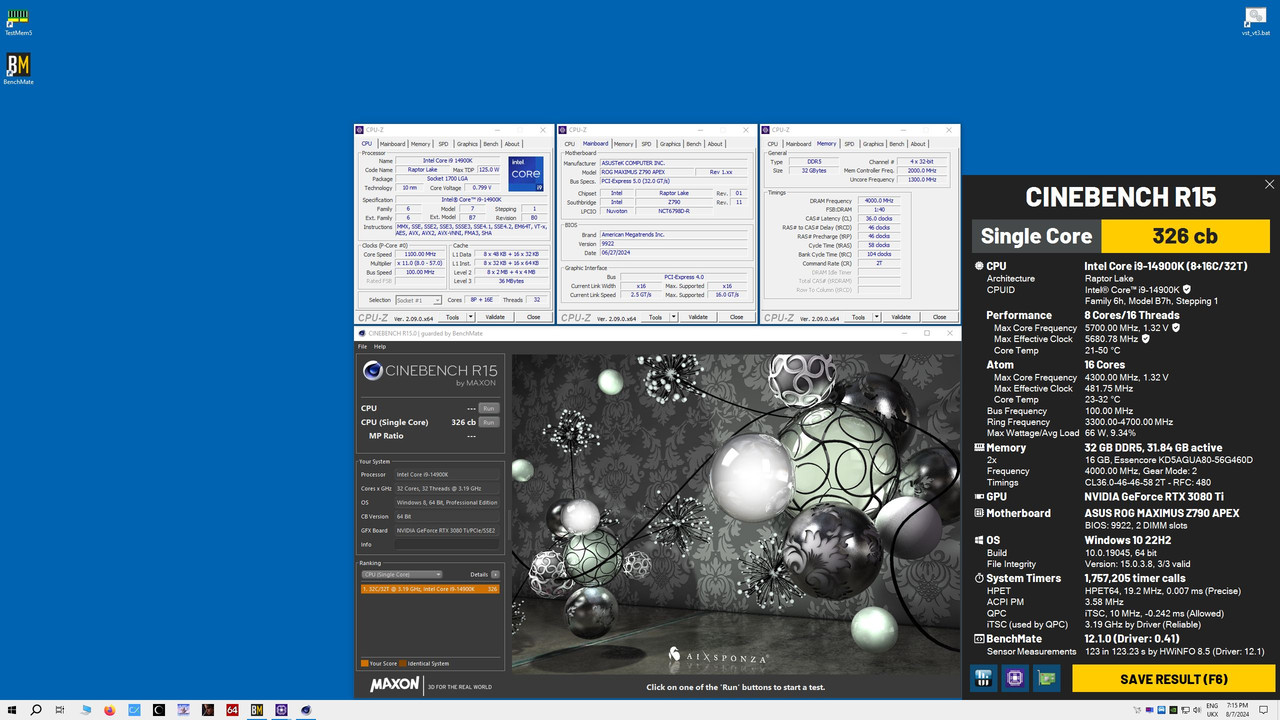Image resolution: width=1280 pixels, height=720 pixels.
Task: Click the Info input field in Cinebench
Action: (447, 544)
